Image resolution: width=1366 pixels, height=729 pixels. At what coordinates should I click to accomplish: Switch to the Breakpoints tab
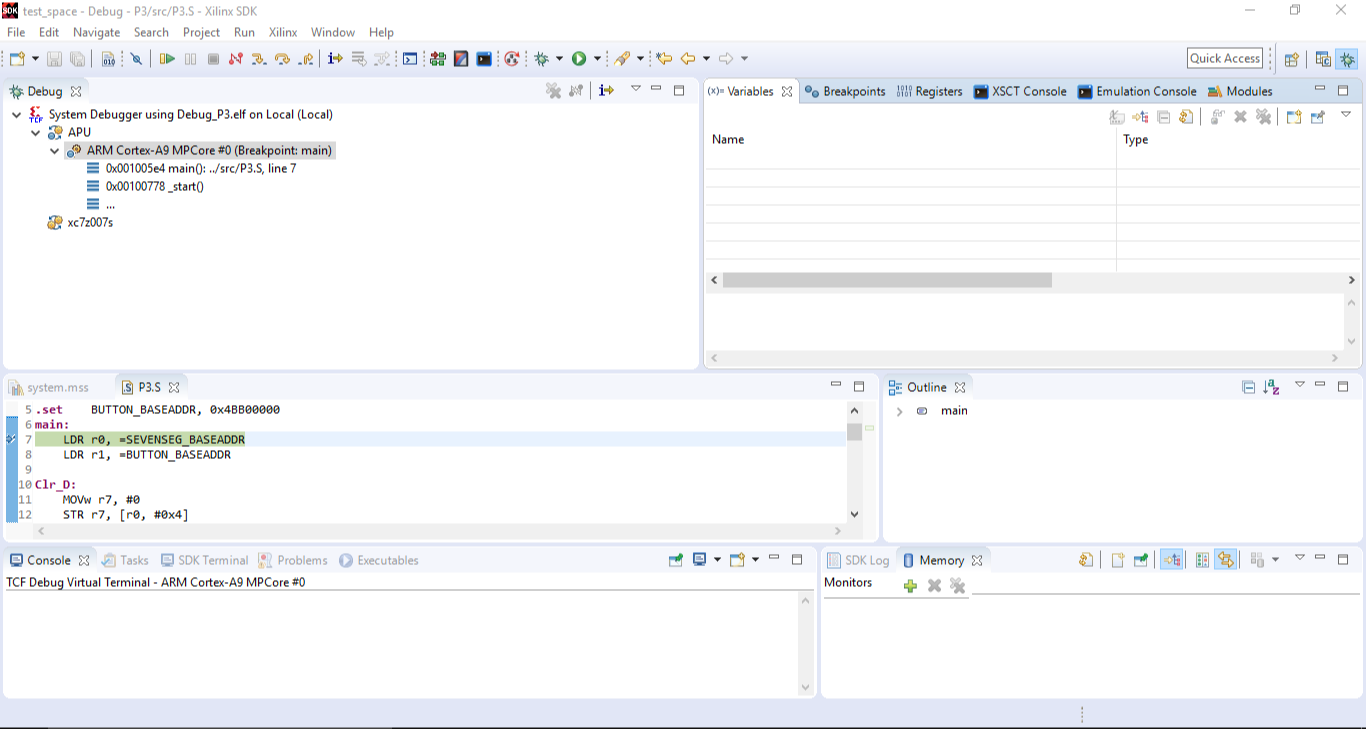(845, 91)
